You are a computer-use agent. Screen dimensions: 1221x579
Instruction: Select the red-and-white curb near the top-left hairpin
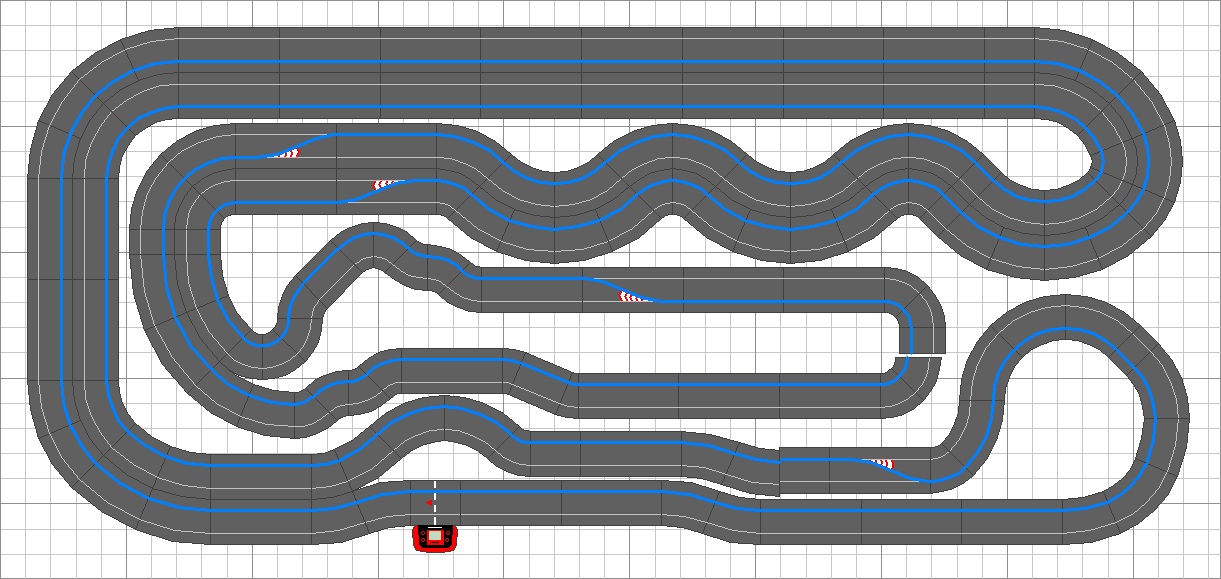(288, 152)
